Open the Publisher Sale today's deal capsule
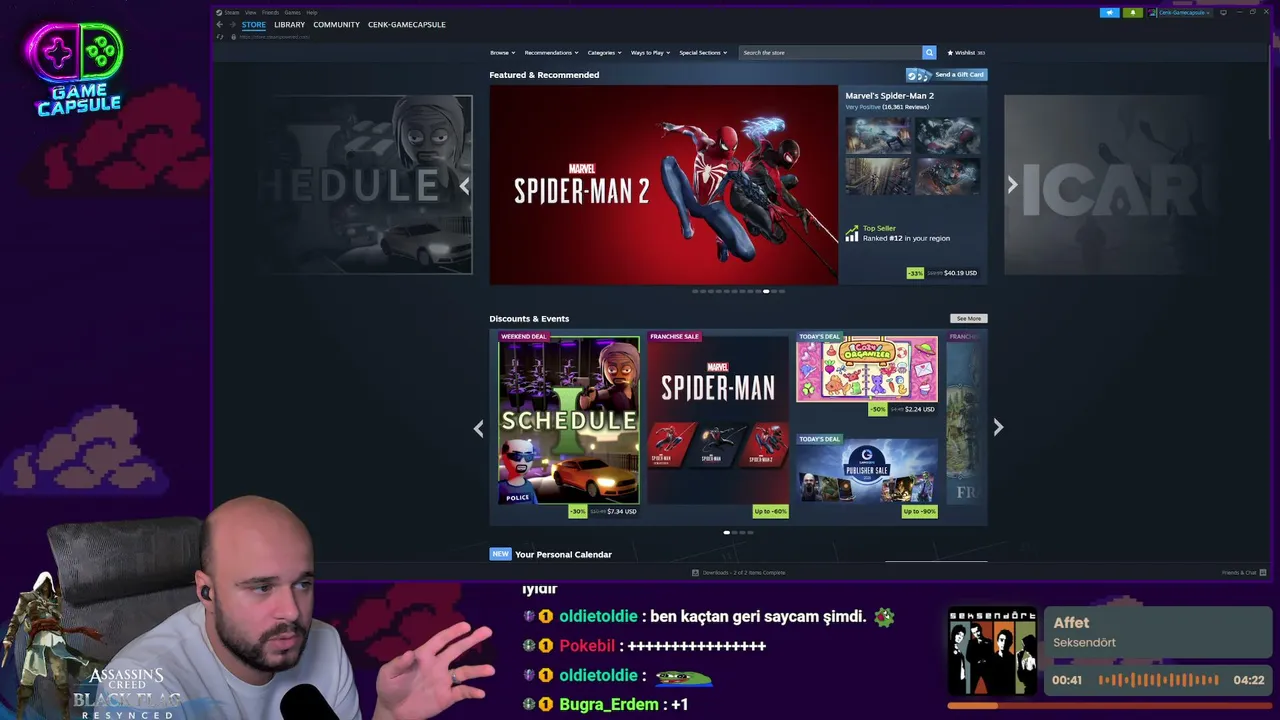This screenshot has height=720, width=1280. click(x=867, y=471)
